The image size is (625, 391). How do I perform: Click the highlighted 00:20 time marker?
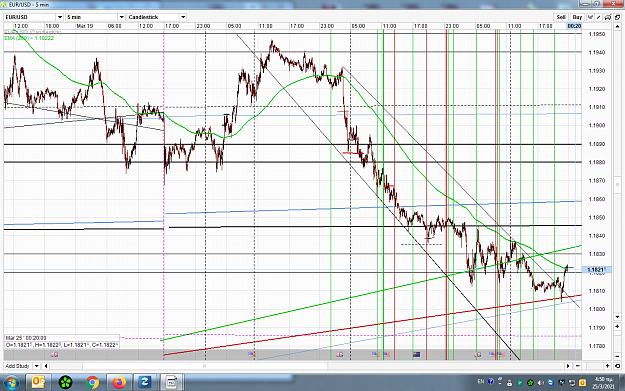(574, 26)
